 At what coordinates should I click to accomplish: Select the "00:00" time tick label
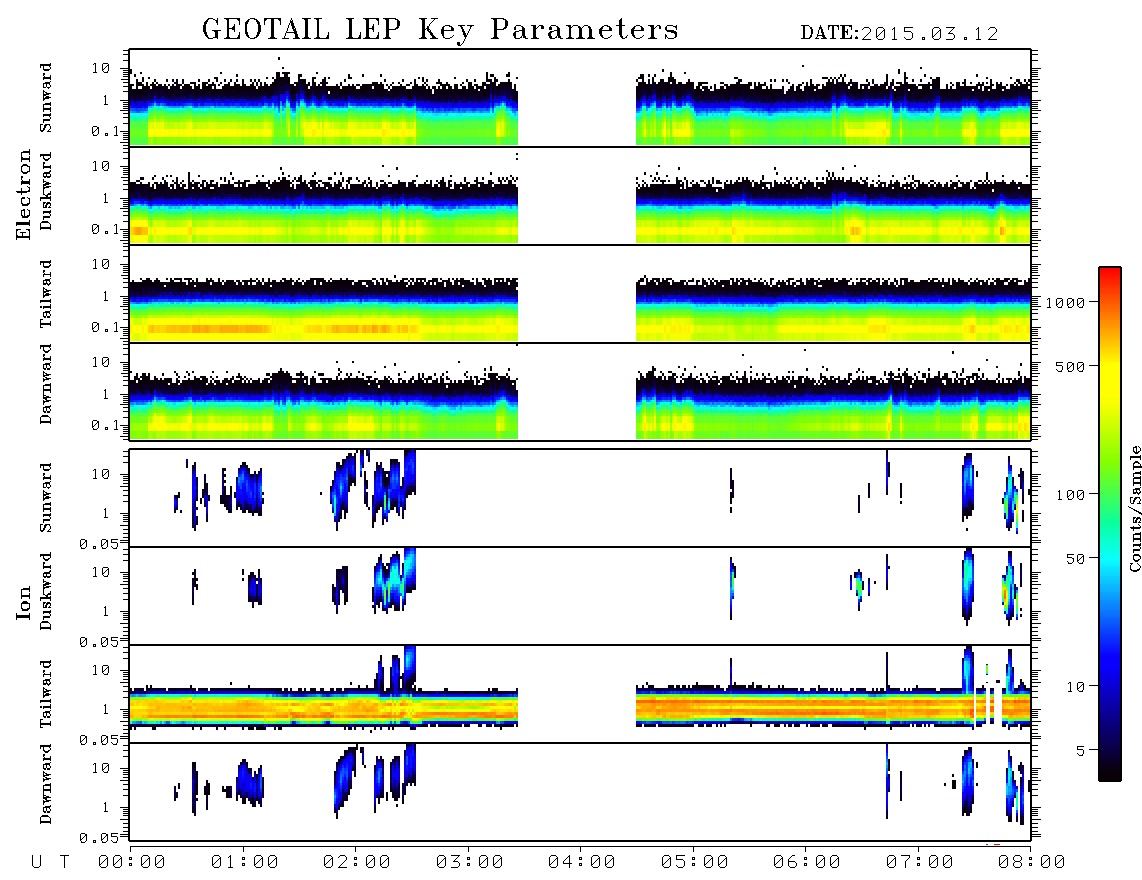pos(132,863)
